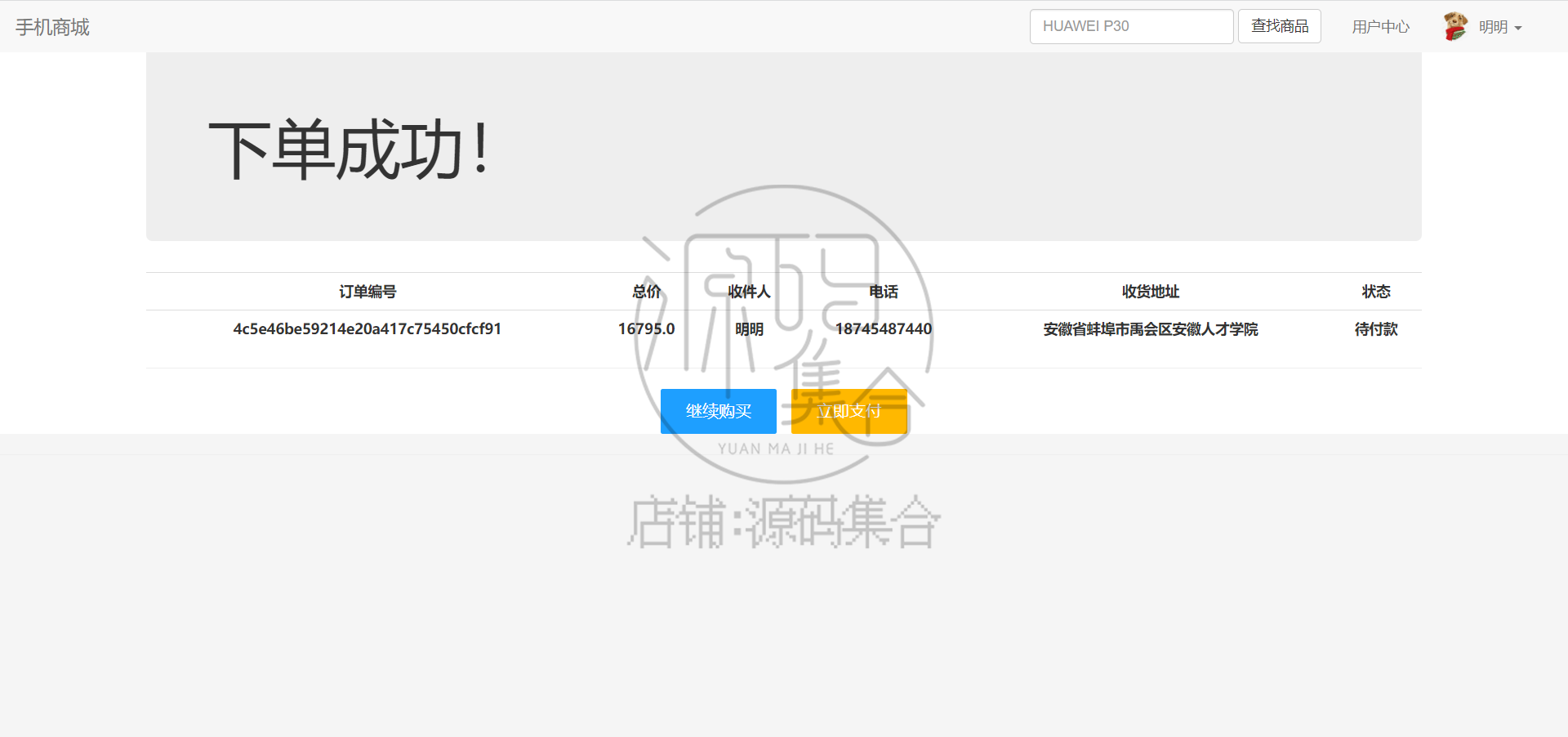Open the 用户中心 menu item
The height and width of the screenshot is (737, 1568).
[1380, 27]
